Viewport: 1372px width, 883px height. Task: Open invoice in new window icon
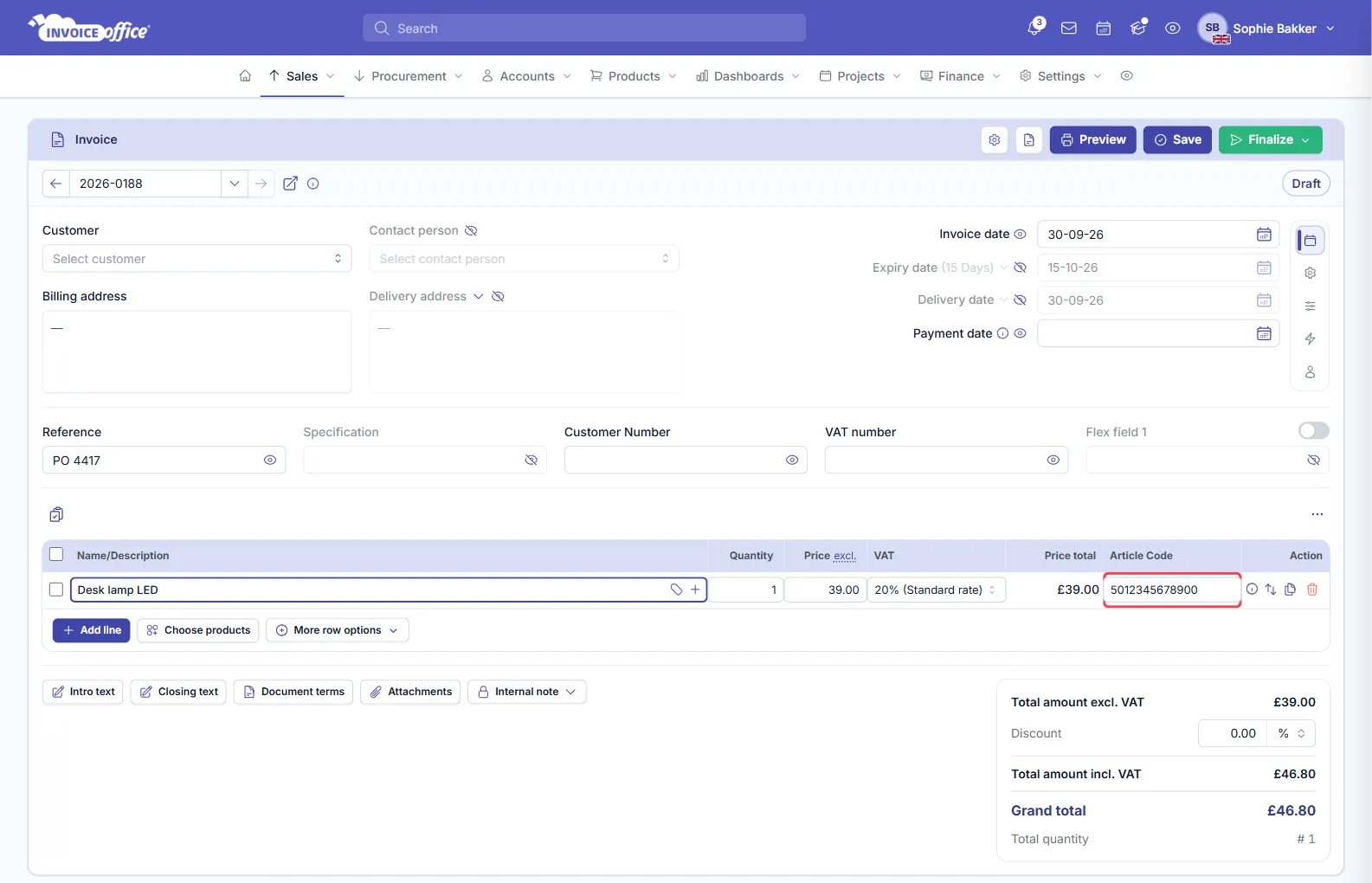tap(290, 184)
